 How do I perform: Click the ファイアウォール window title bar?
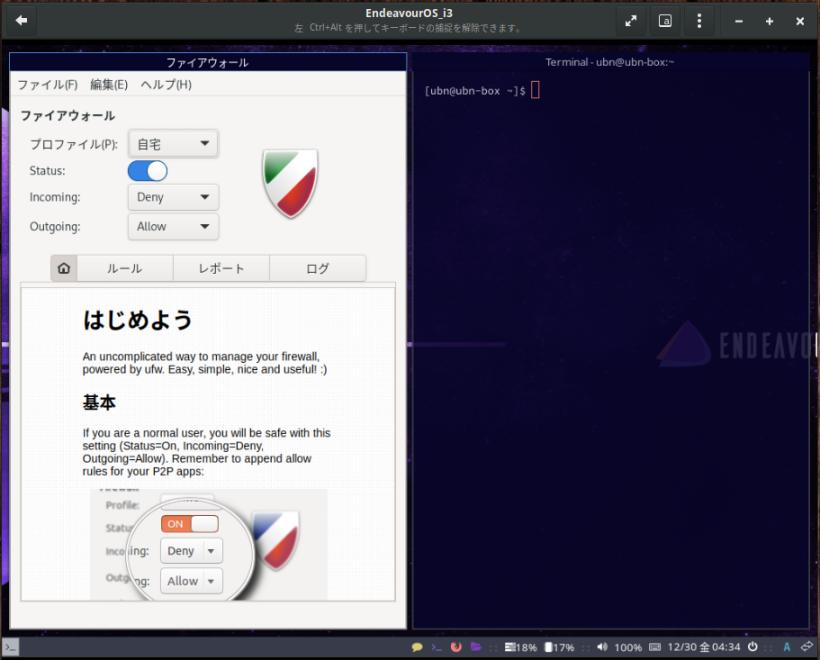[x=208, y=62]
